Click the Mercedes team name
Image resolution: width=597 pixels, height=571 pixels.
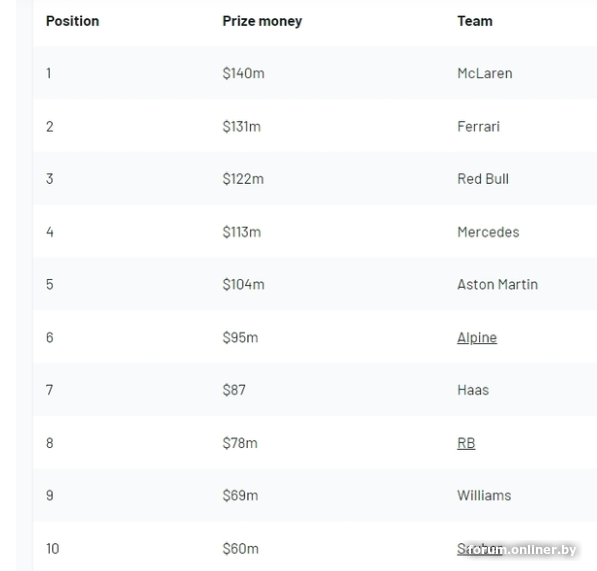pos(488,232)
